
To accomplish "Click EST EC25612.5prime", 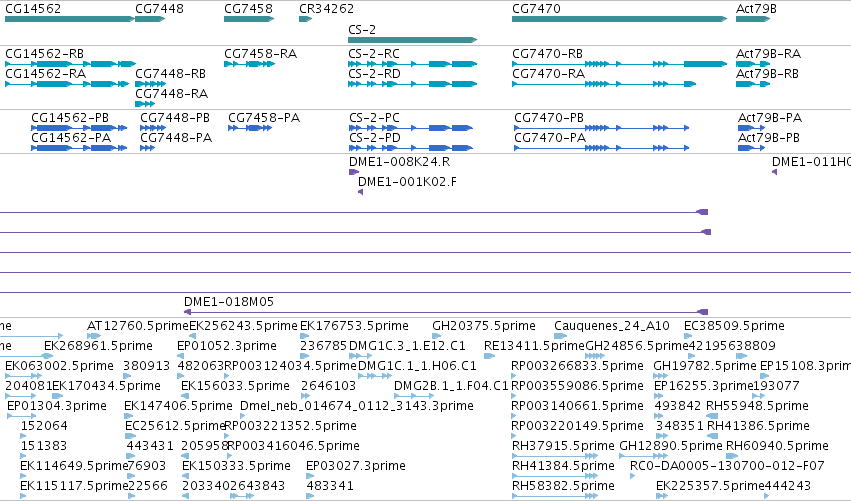I will (129, 436).
